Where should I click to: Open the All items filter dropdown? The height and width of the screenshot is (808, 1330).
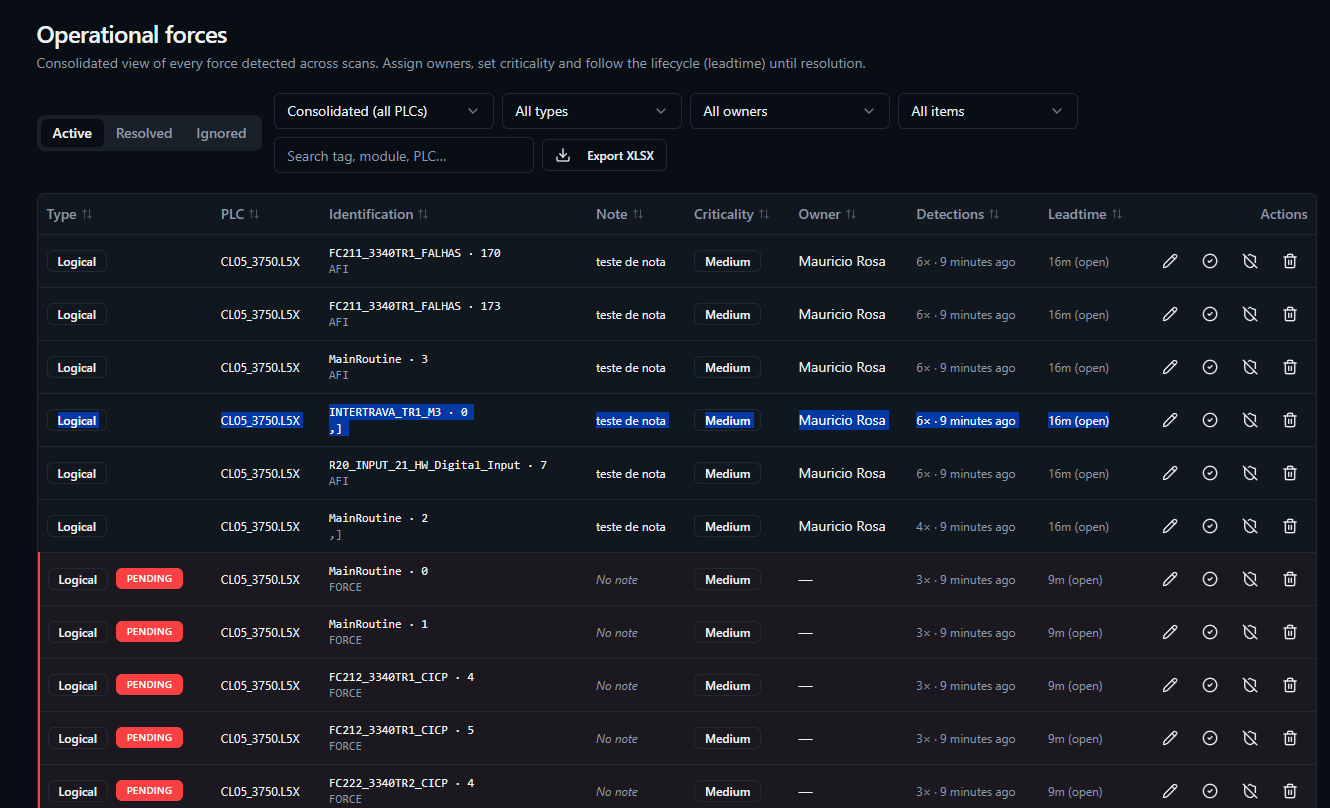988,111
